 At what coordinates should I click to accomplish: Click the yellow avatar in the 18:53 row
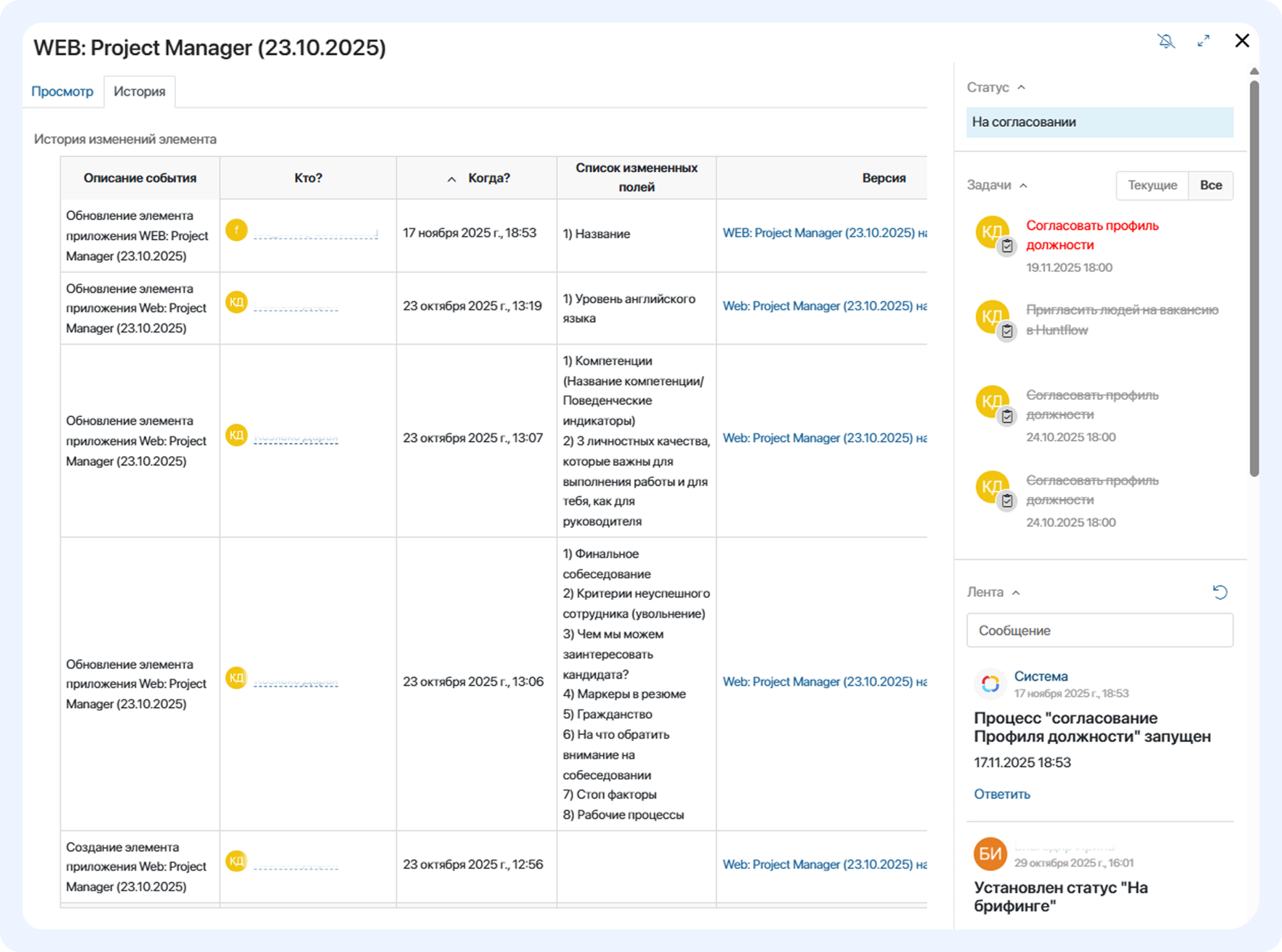point(236,230)
